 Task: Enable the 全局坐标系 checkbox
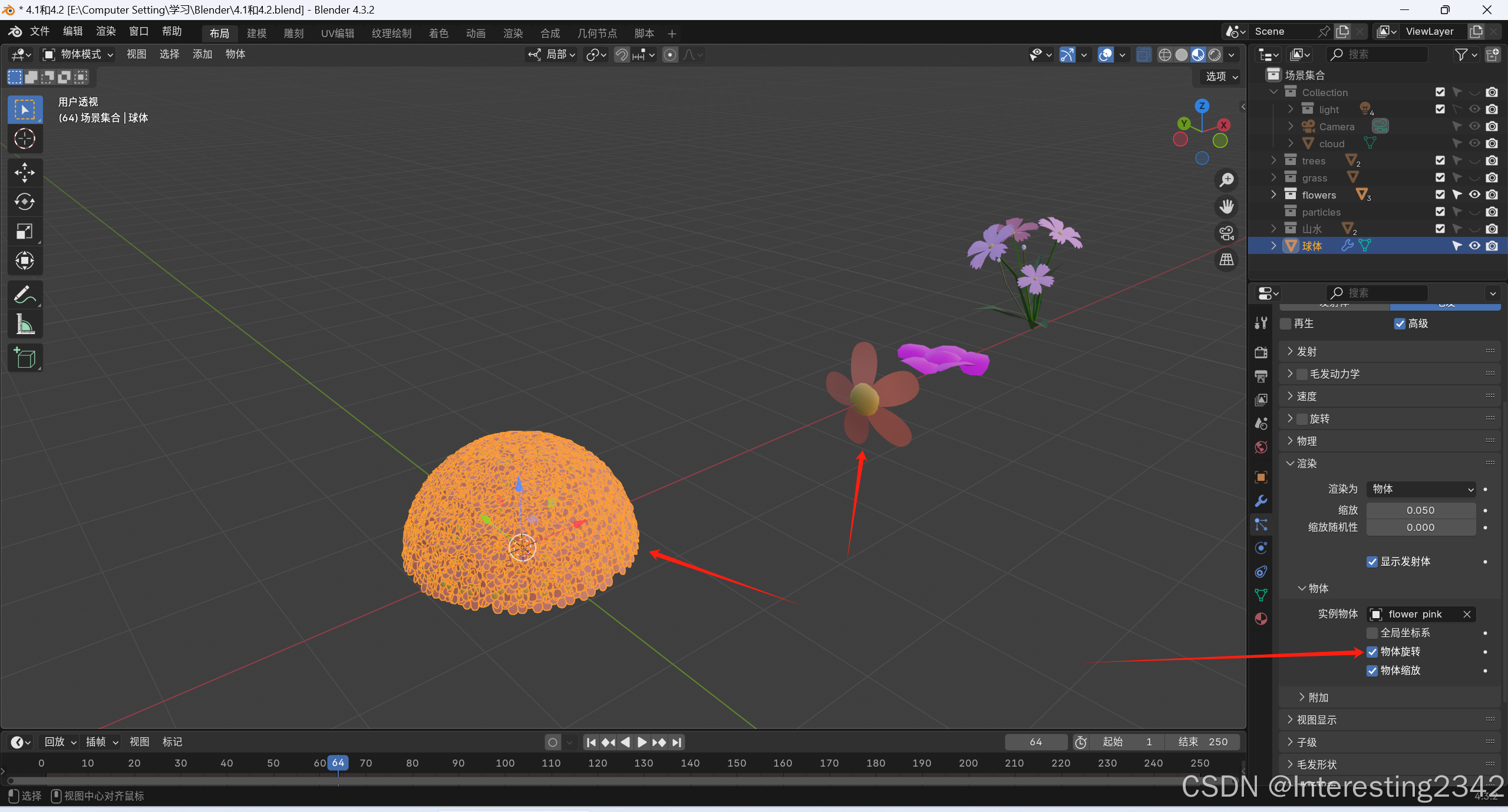[1372, 633]
